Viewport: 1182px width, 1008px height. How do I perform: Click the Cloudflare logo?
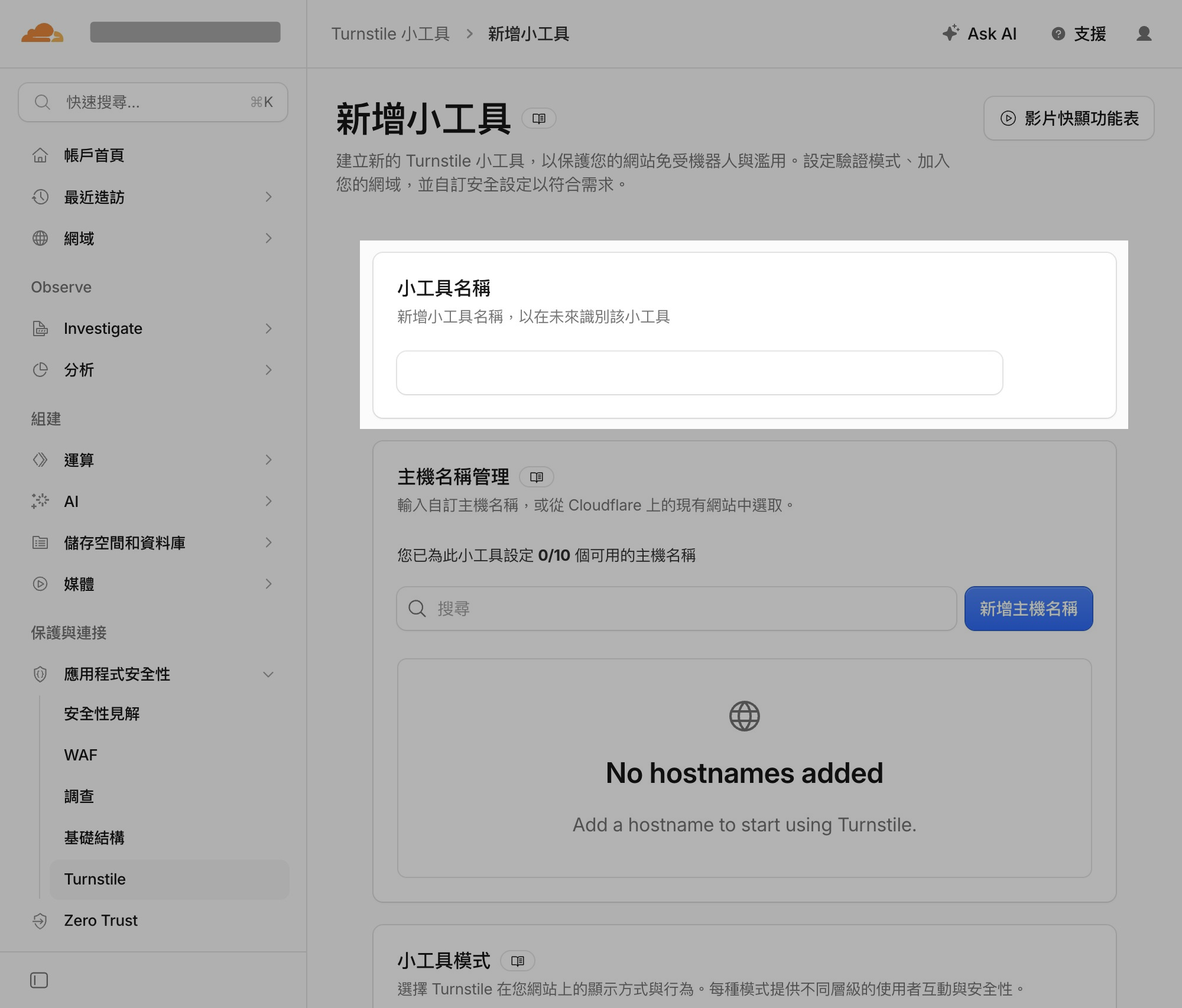42,33
